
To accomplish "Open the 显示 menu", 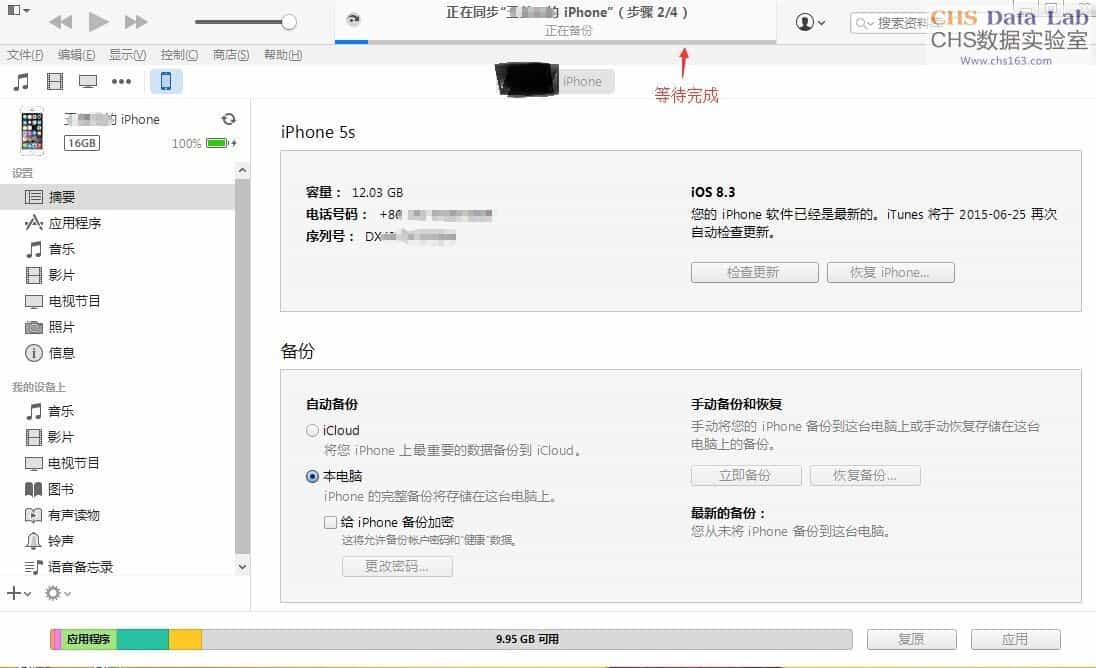I will click(127, 55).
